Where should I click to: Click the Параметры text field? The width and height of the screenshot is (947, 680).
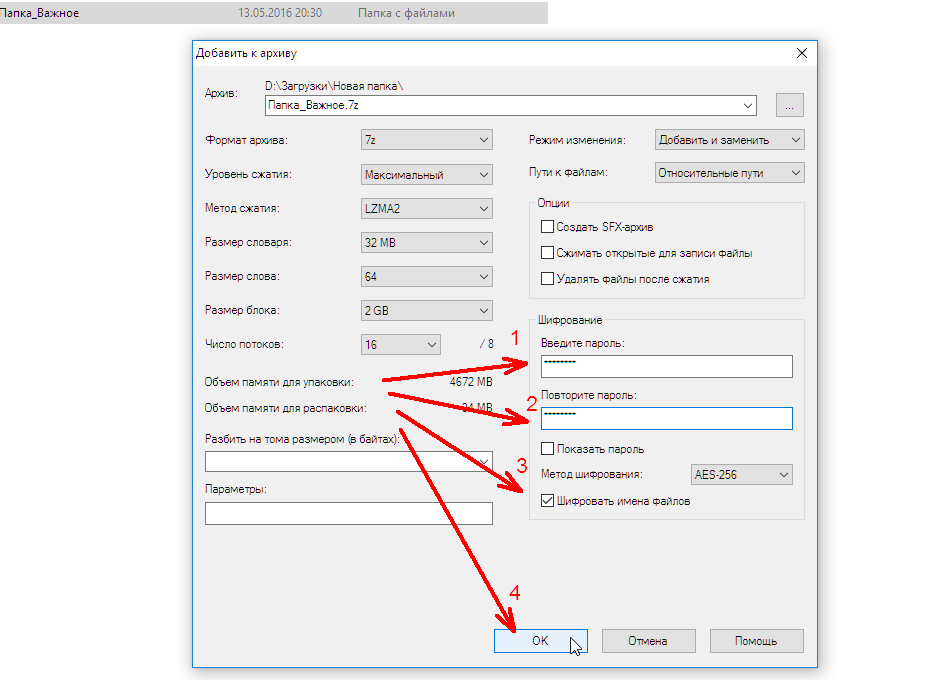point(348,513)
